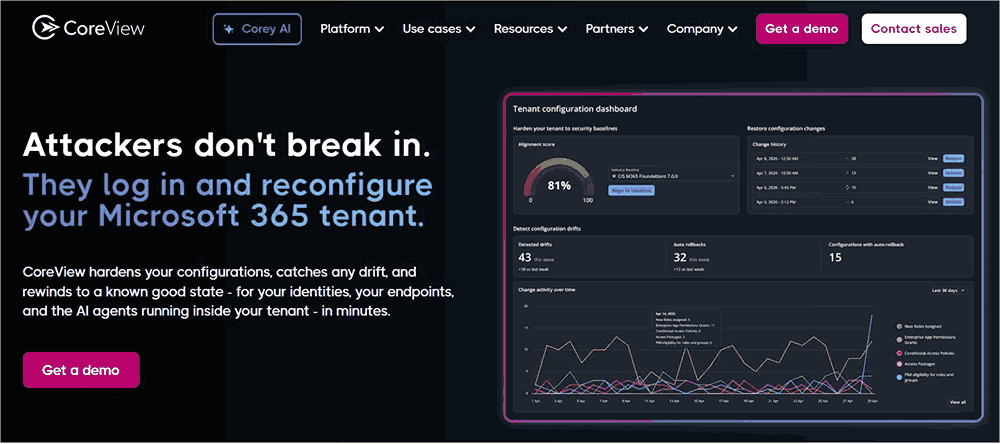Click the Access Packages legend dot
Screen dimensions: 1000x444
pyautogui.click(x=899, y=364)
